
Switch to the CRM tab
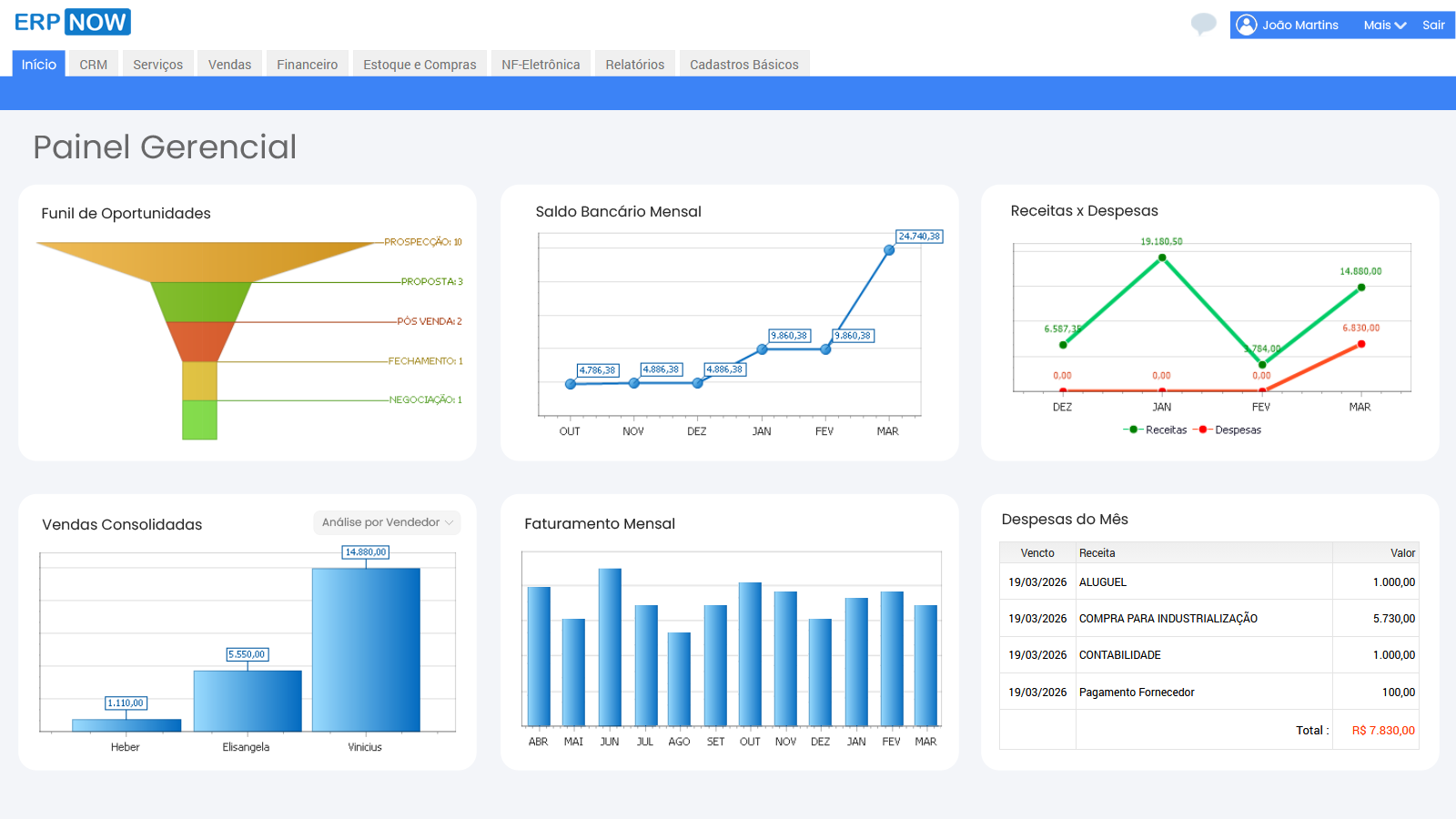click(x=93, y=64)
